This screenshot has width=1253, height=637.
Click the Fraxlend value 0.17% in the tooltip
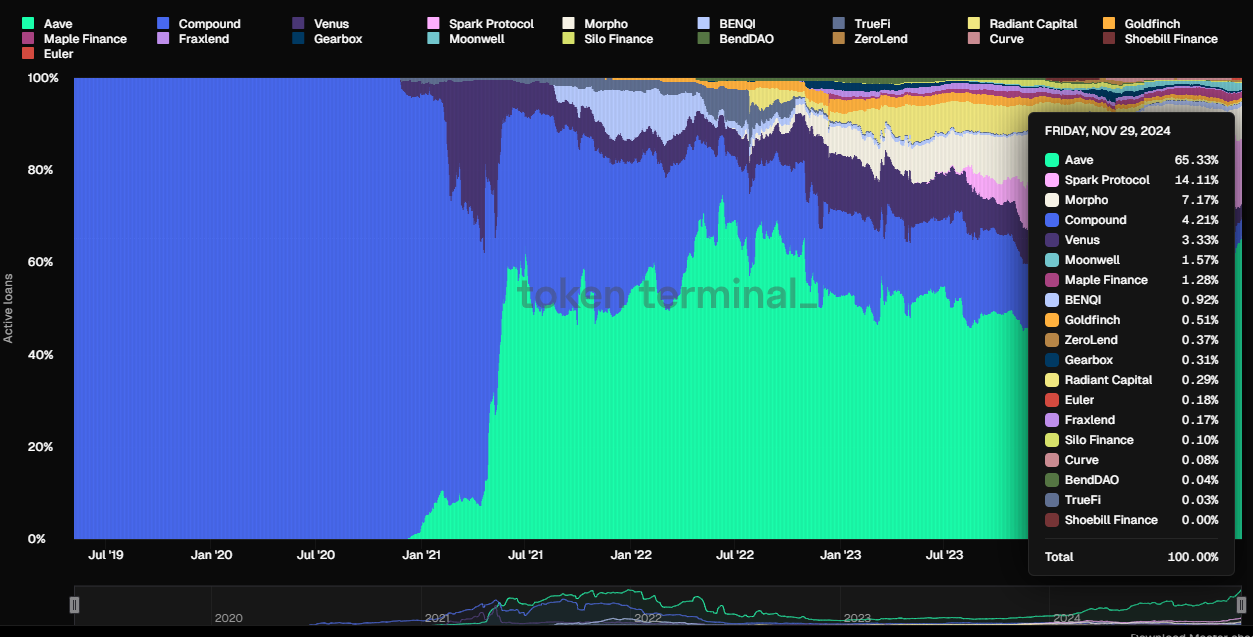[1200, 420]
